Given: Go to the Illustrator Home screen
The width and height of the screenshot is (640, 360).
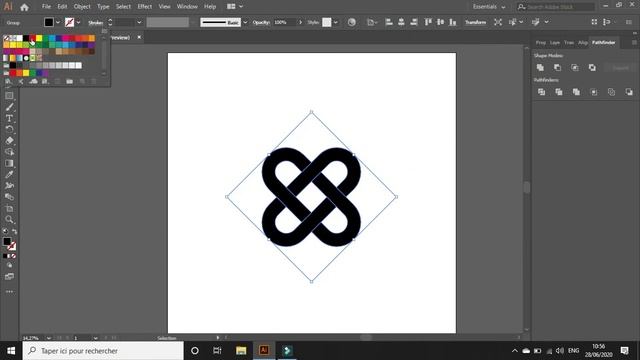Looking at the screenshot, I should 24,7.
